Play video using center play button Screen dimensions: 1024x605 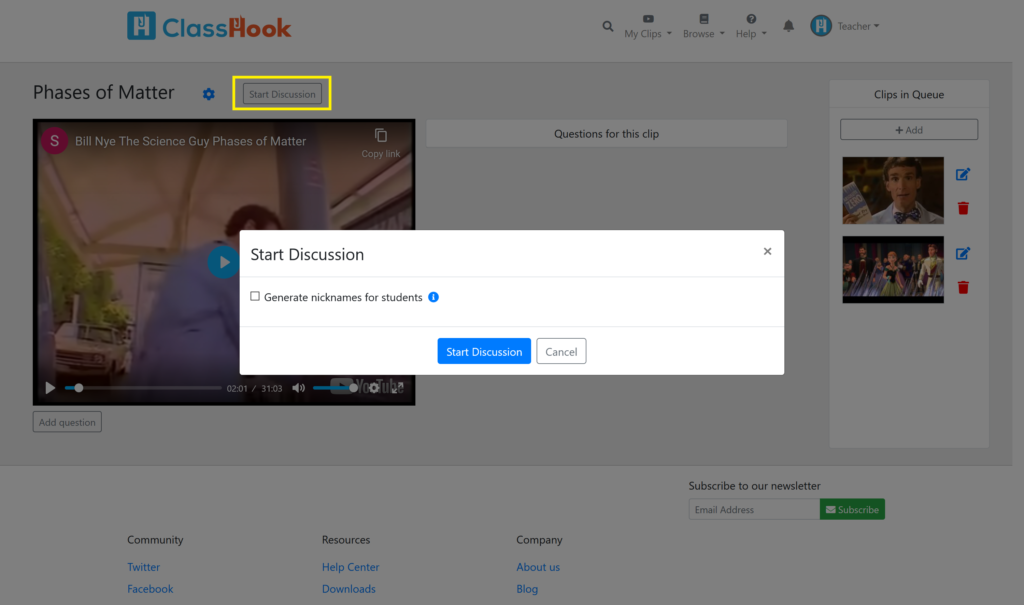(223, 262)
